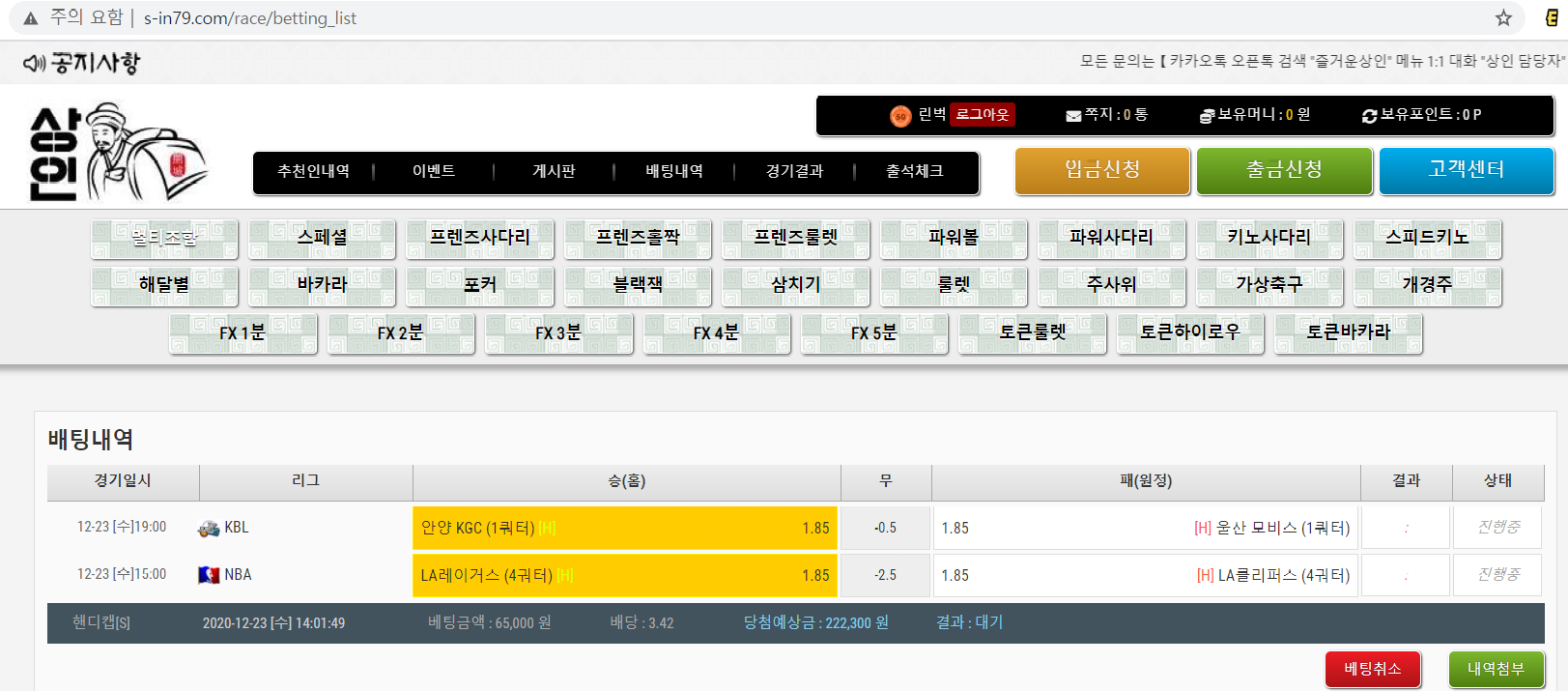Open the 출금신청 withdrawal request

tap(1284, 170)
